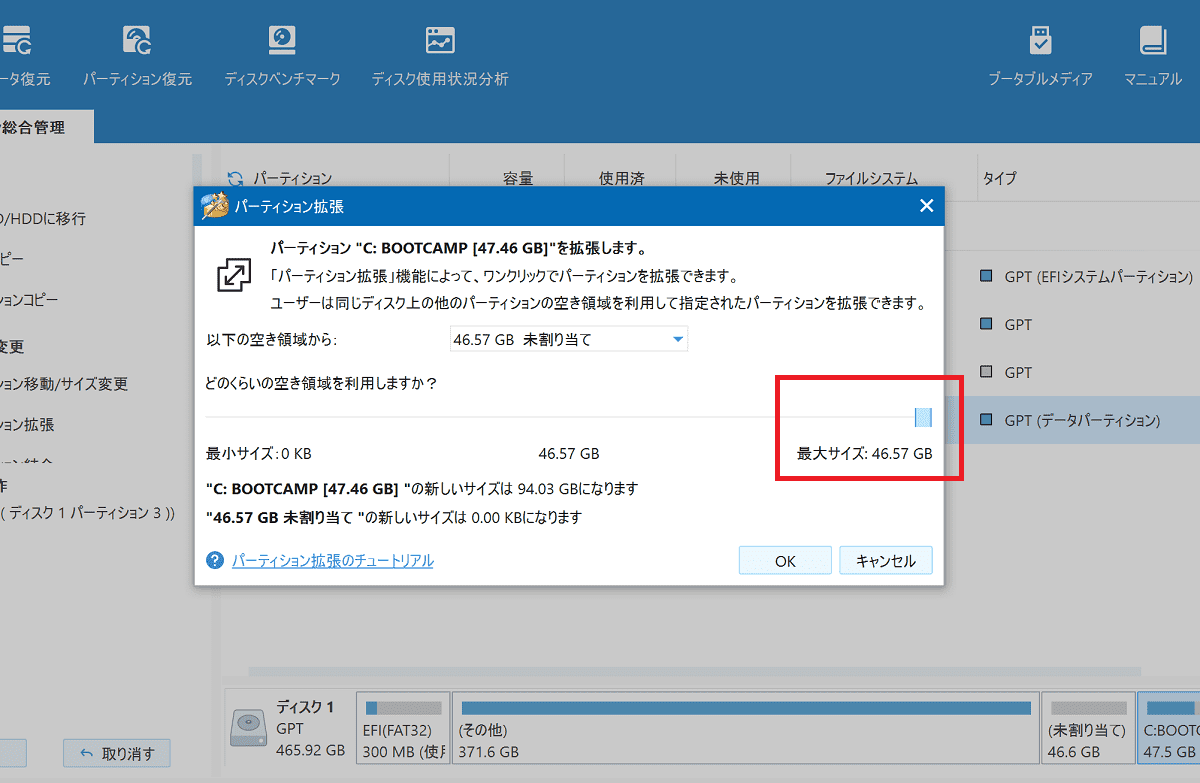Select the EFI(FAT32) partition in disk map
Image resolution: width=1200 pixels, height=783 pixels.
pos(404,728)
